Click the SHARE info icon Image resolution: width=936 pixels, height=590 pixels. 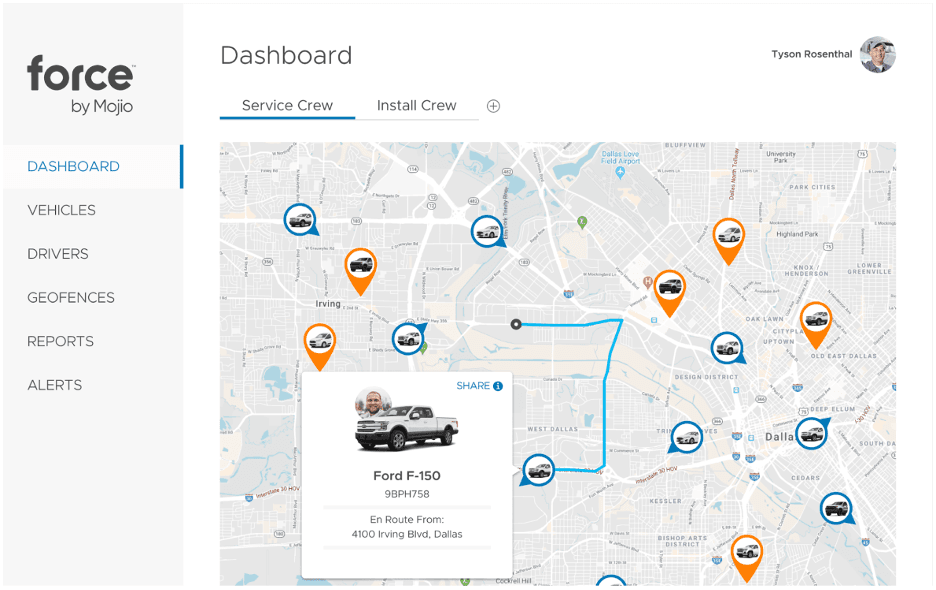tap(498, 386)
